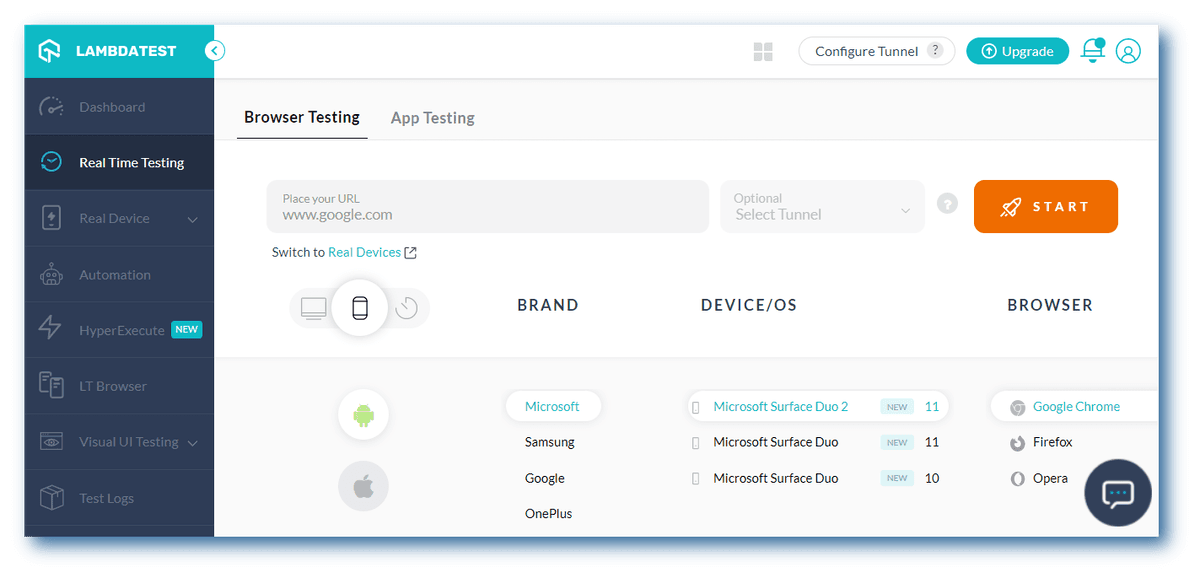Select the Samsung brand
The height and width of the screenshot is (578, 1200).
click(550, 442)
